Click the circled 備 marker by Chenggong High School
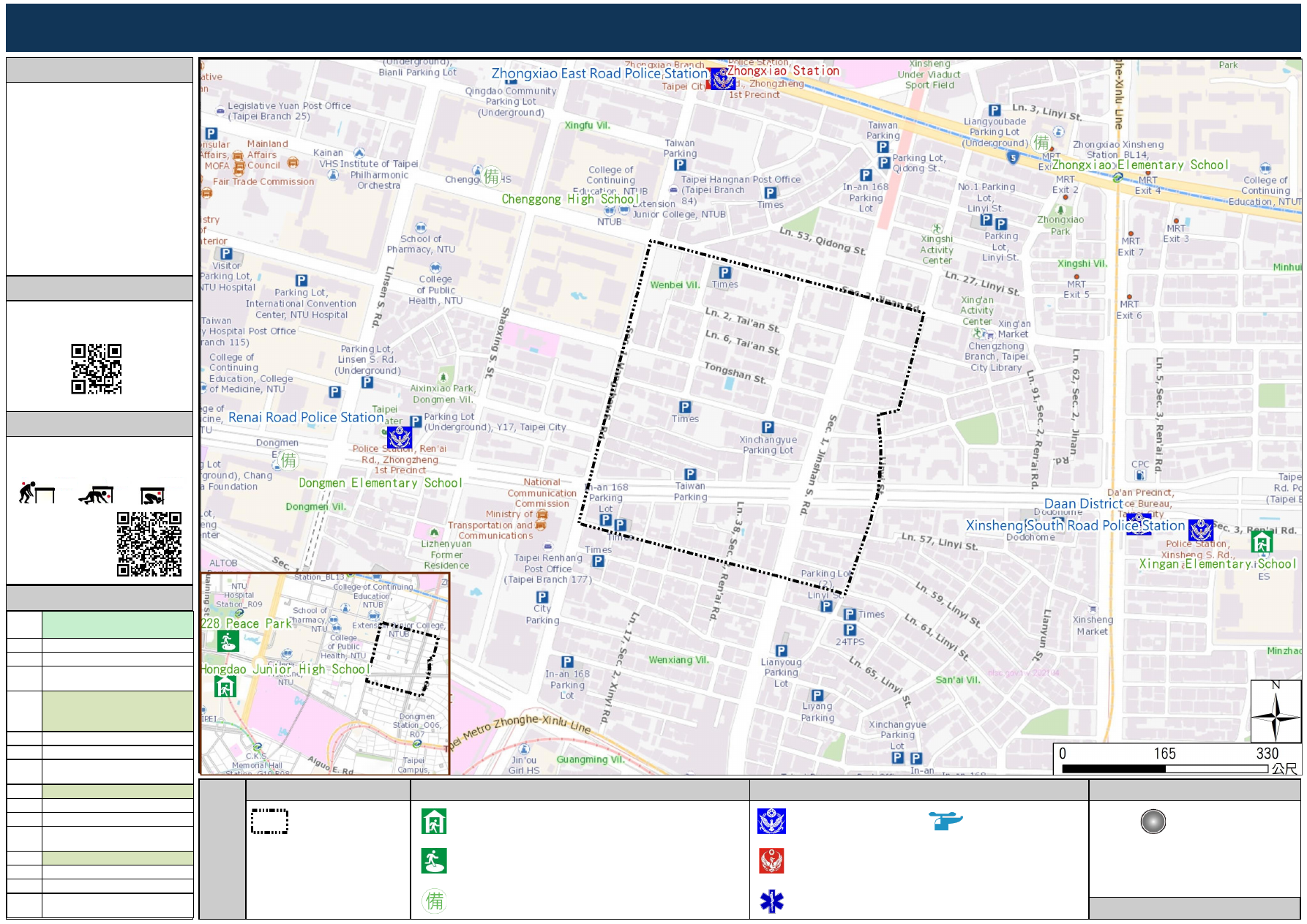The image size is (1307, 924). tap(492, 176)
